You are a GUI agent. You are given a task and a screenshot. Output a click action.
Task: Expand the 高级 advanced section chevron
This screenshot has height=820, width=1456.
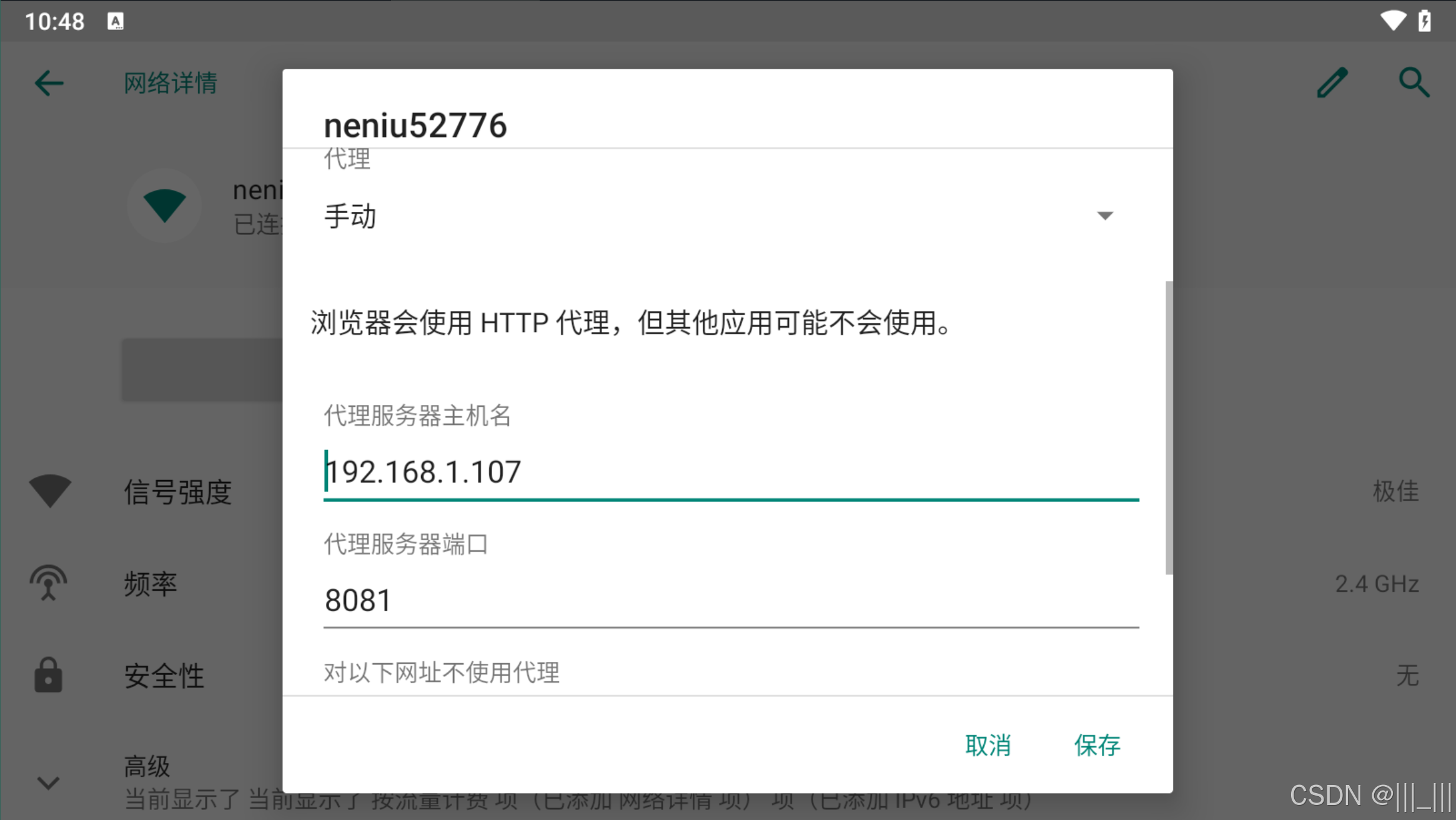pos(48,782)
